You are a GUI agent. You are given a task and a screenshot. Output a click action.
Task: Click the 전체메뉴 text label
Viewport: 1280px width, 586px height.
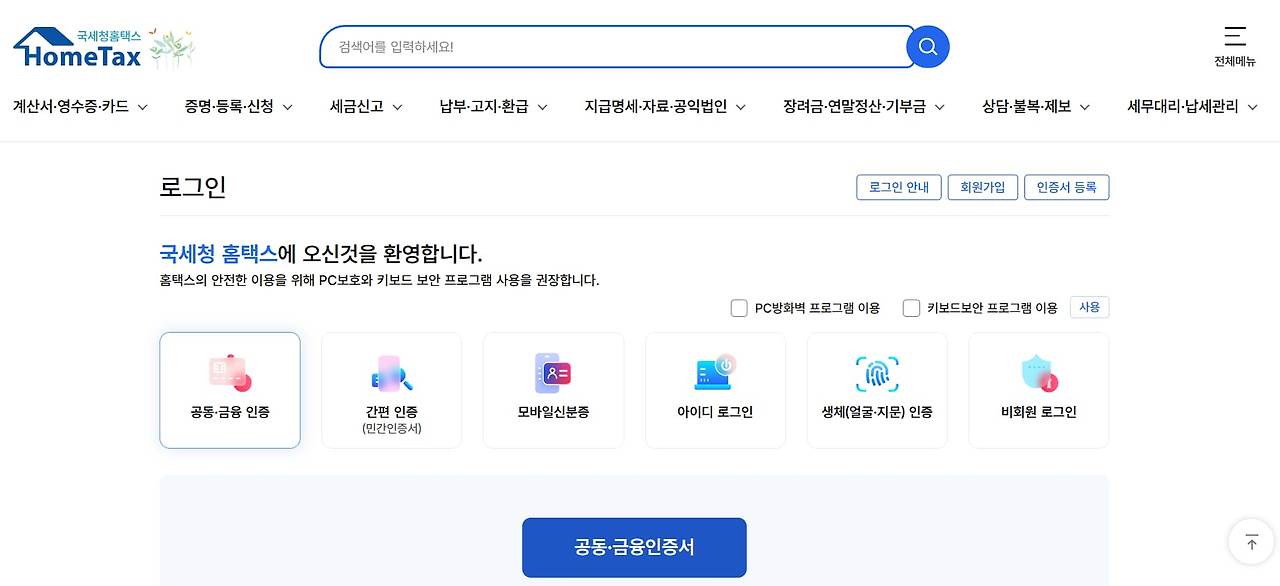(1235, 61)
